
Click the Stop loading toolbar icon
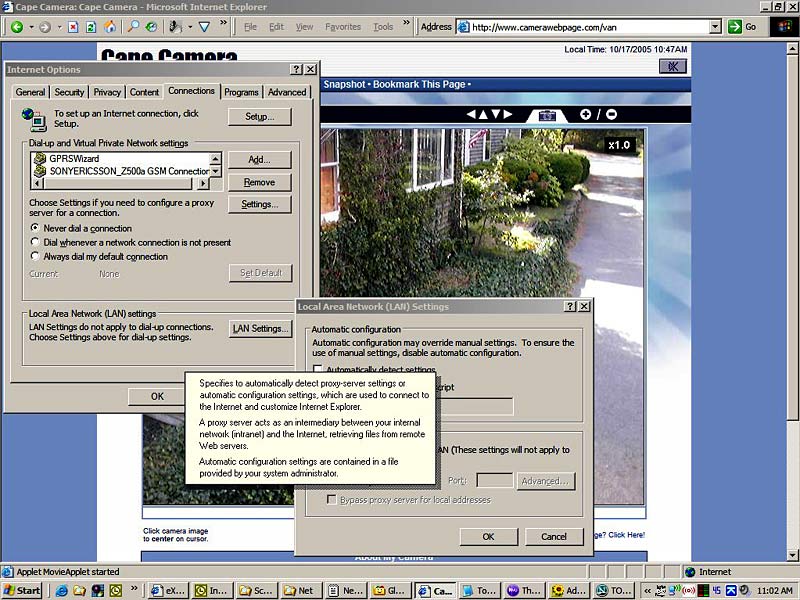pyautogui.click(x=73, y=26)
